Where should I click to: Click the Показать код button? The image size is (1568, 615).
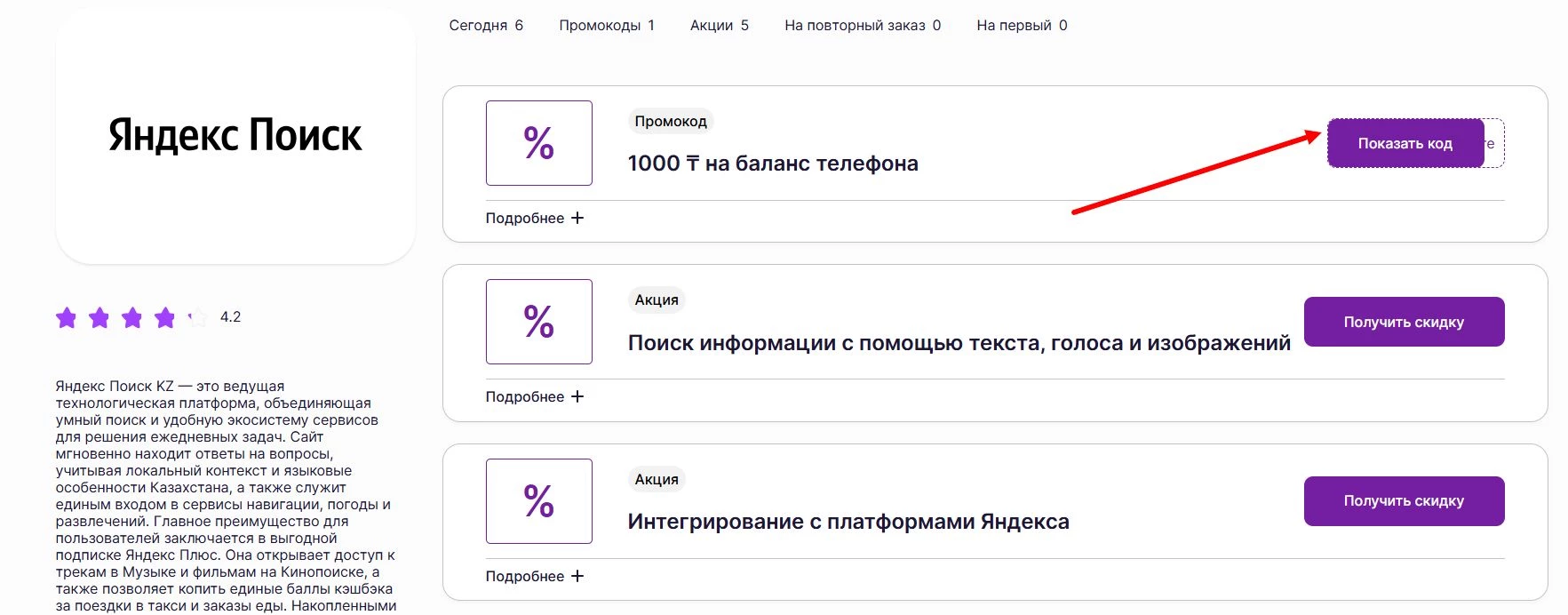(x=1405, y=143)
